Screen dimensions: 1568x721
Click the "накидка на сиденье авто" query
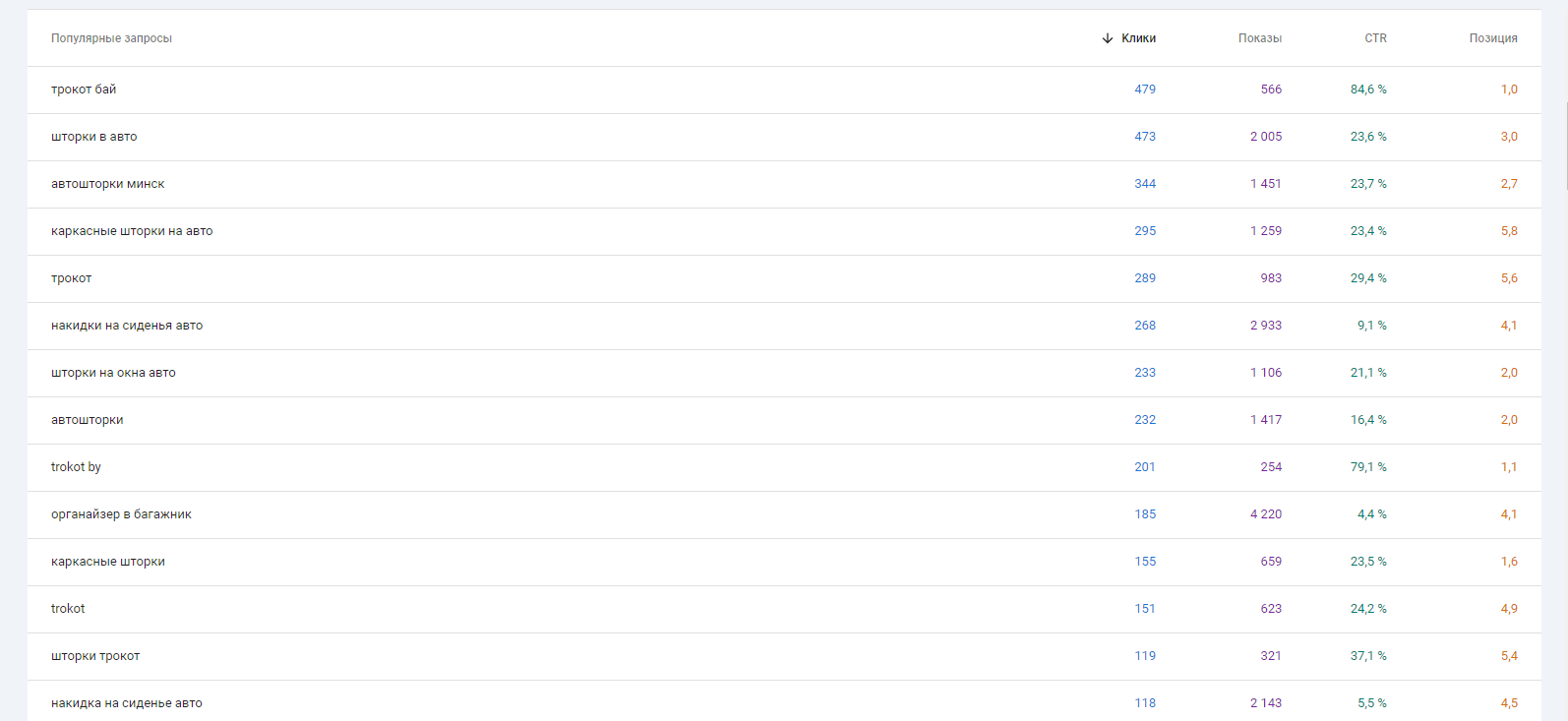127,703
